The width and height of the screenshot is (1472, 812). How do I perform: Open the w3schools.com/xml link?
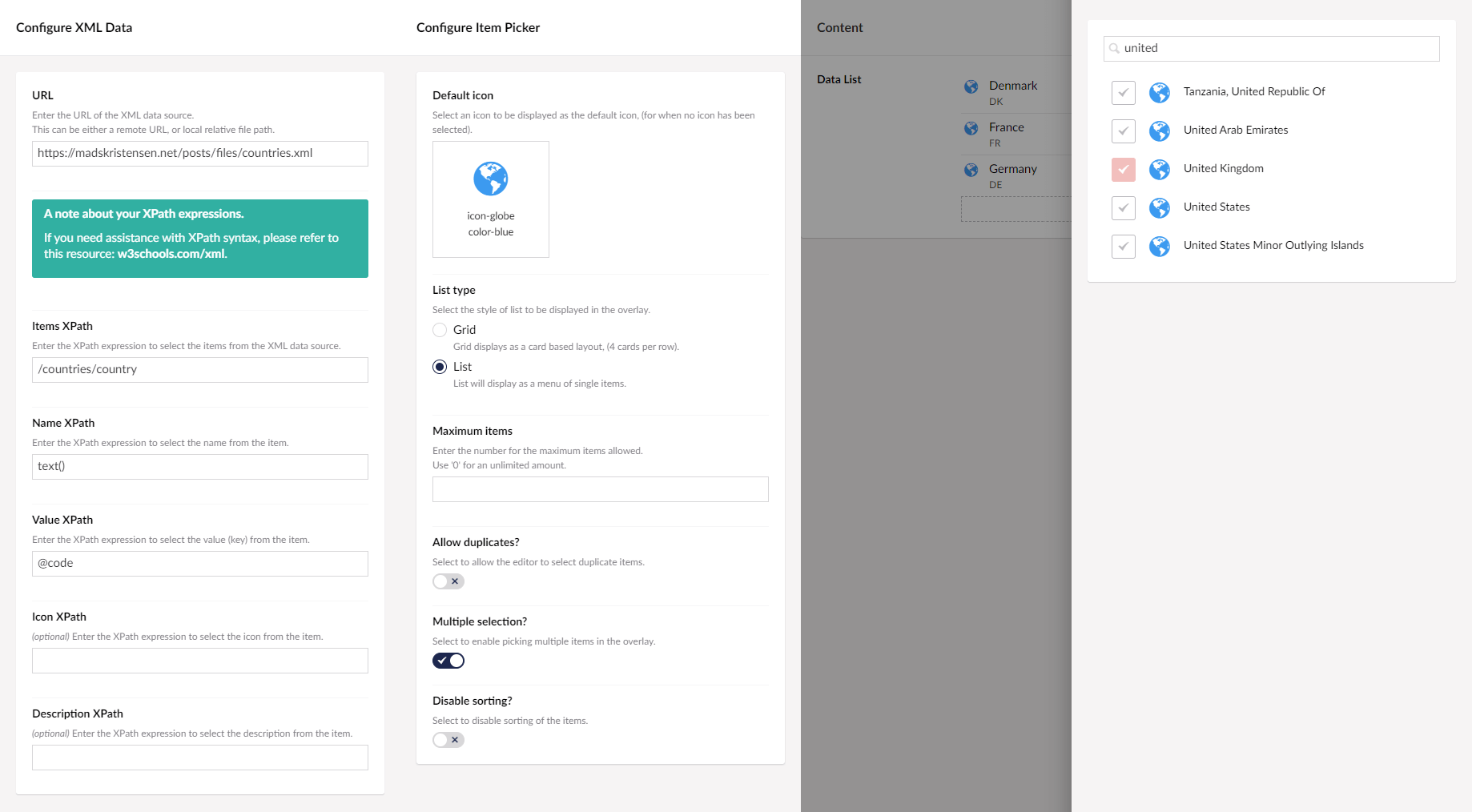[x=171, y=254]
